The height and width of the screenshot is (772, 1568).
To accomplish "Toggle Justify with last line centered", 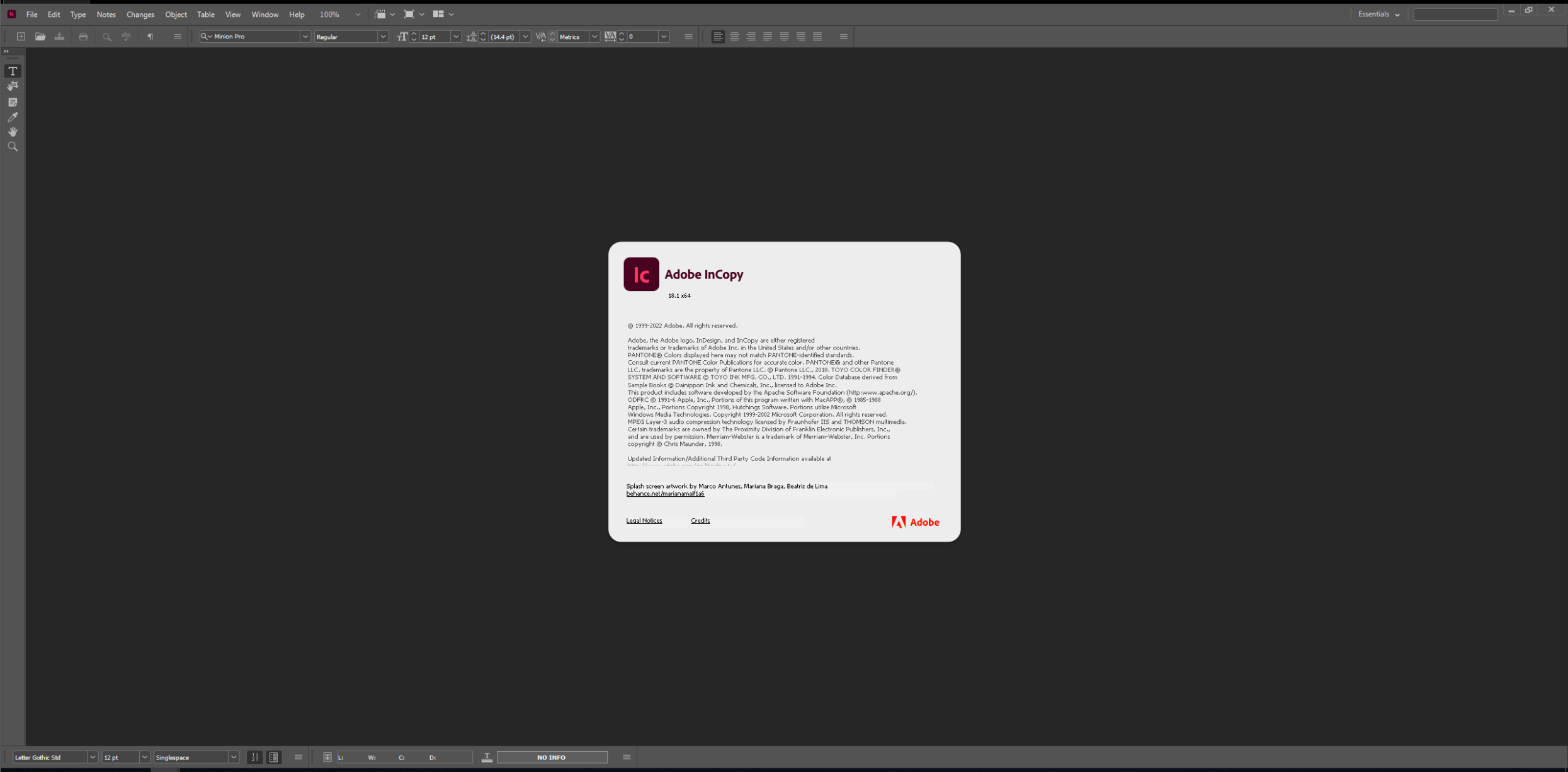I will coord(784,37).
